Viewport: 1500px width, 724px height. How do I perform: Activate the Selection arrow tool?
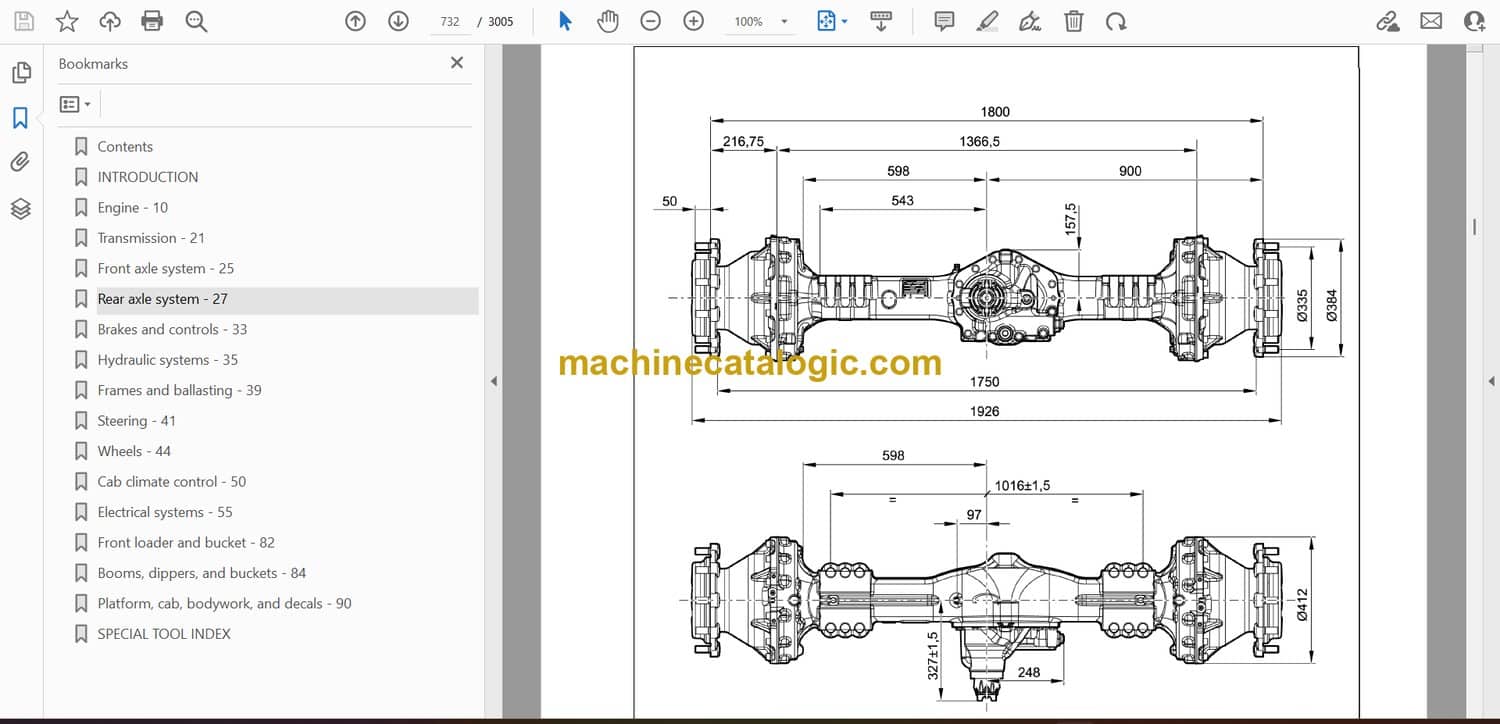(565, 21)
